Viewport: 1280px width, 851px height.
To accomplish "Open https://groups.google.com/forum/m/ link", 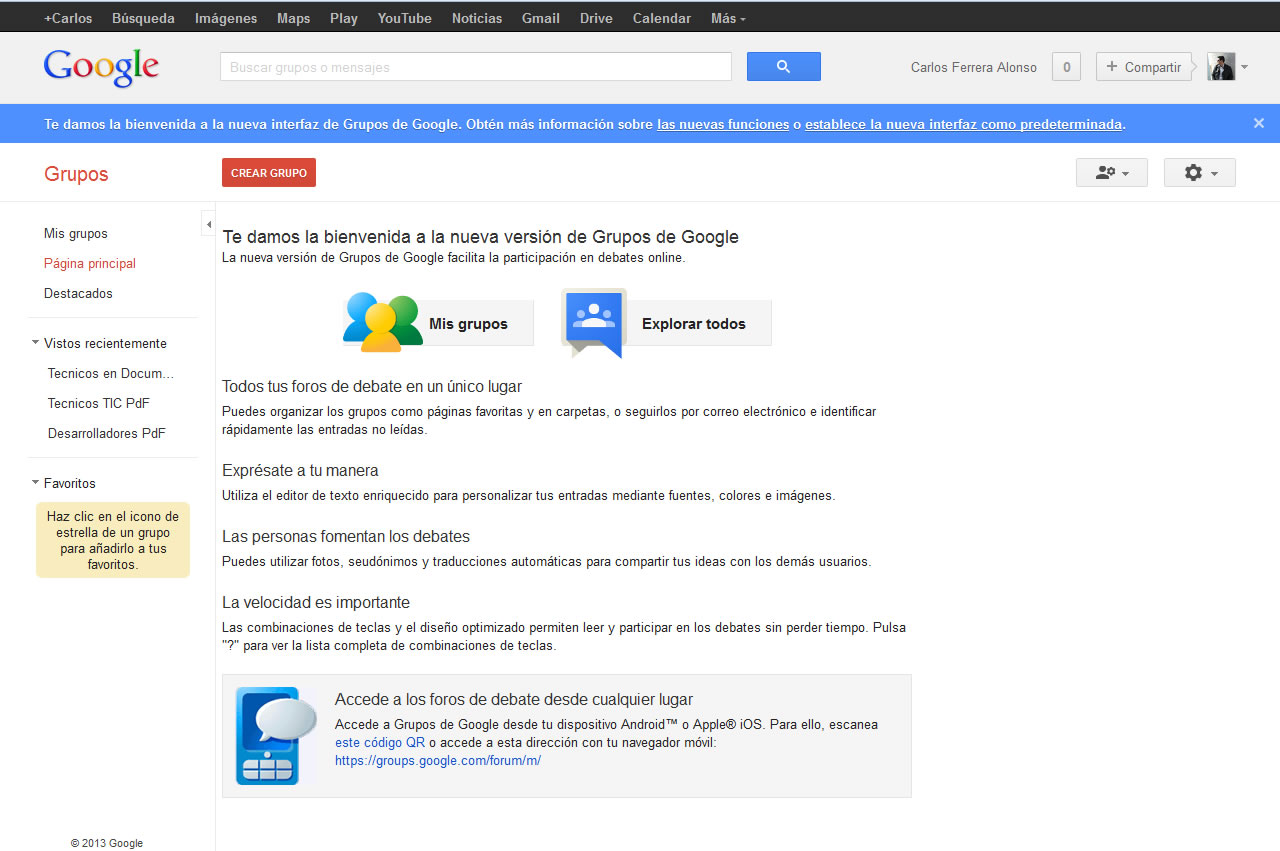I will 438,760.
